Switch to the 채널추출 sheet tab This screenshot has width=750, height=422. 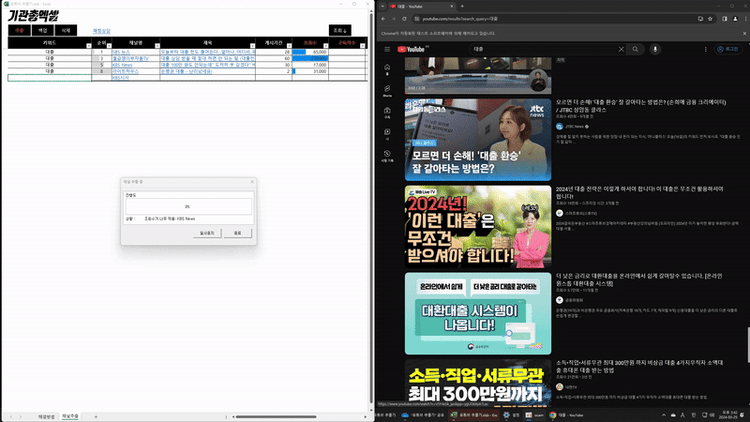pos(70,416)
